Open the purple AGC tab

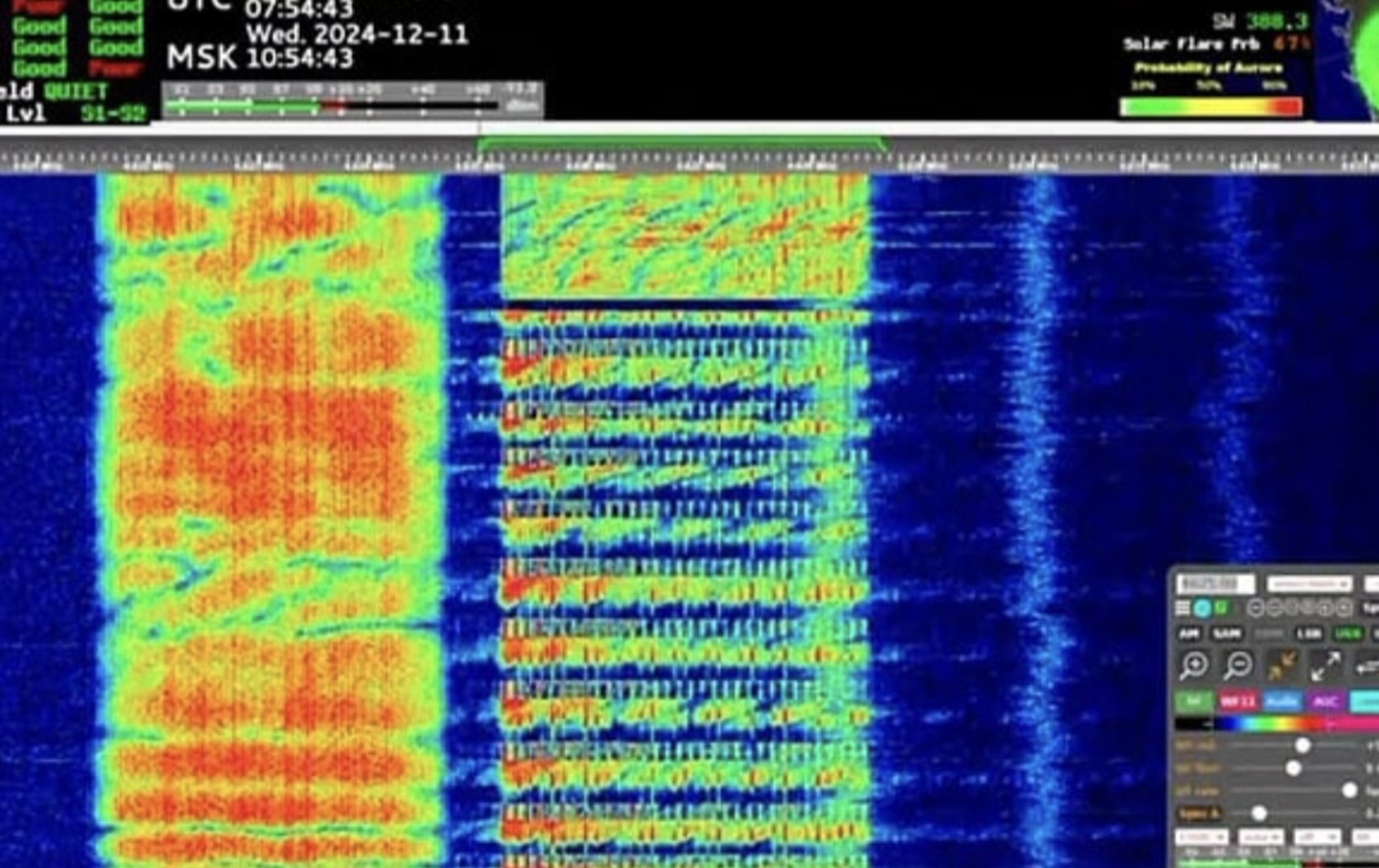point(1325,702)
